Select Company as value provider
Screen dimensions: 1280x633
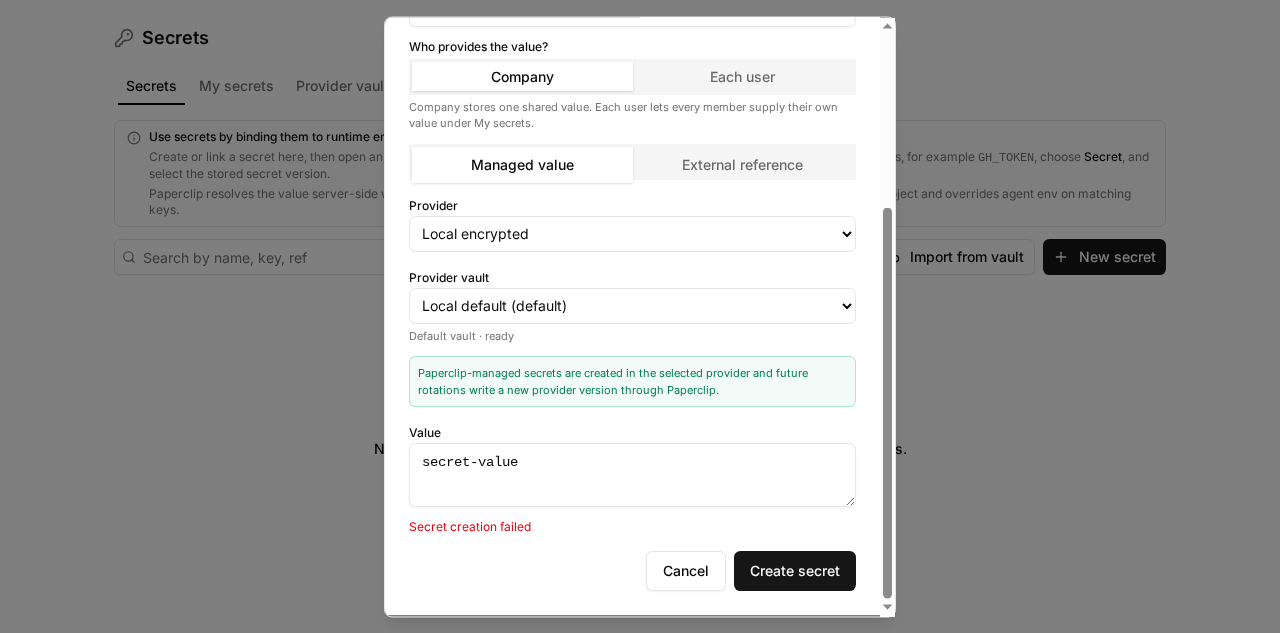pyautogui.click(x=522, y=77)
